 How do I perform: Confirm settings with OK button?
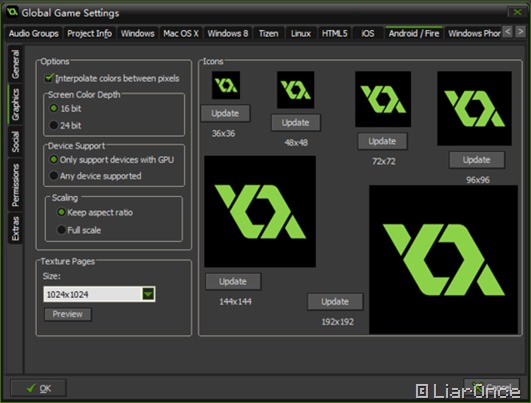38,388
